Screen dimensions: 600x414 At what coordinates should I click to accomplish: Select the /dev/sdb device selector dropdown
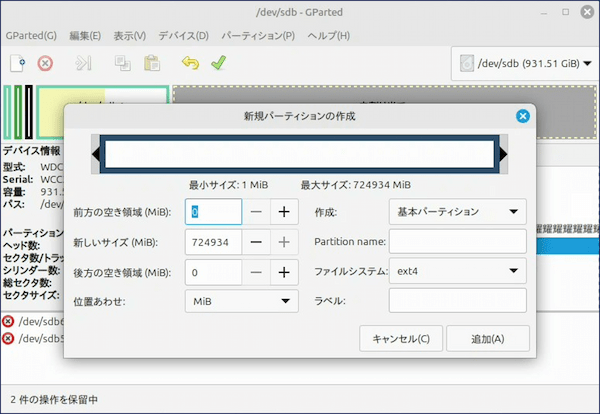520,64
